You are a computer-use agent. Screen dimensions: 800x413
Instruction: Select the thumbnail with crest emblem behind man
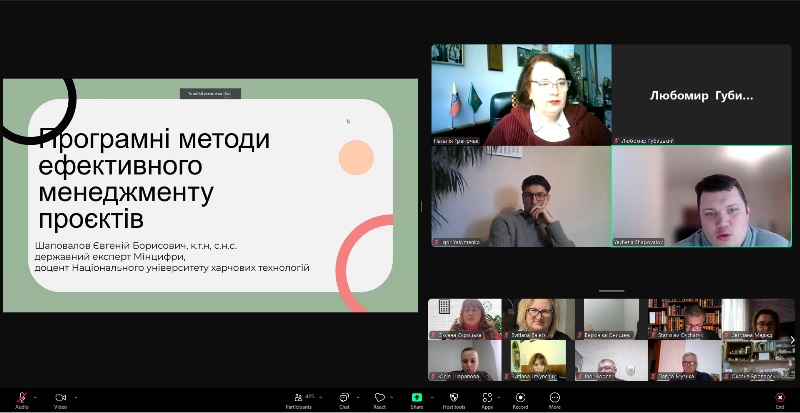point(611,360)
